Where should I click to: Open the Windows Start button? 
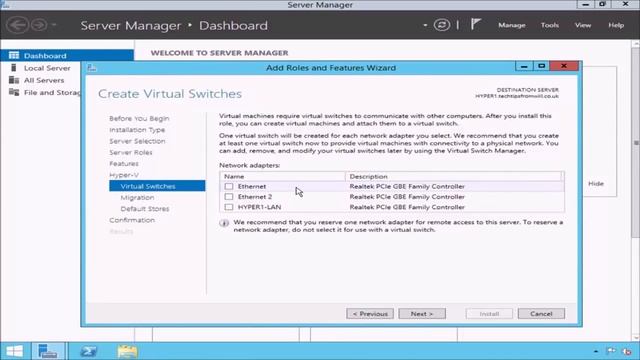point(14,351)
